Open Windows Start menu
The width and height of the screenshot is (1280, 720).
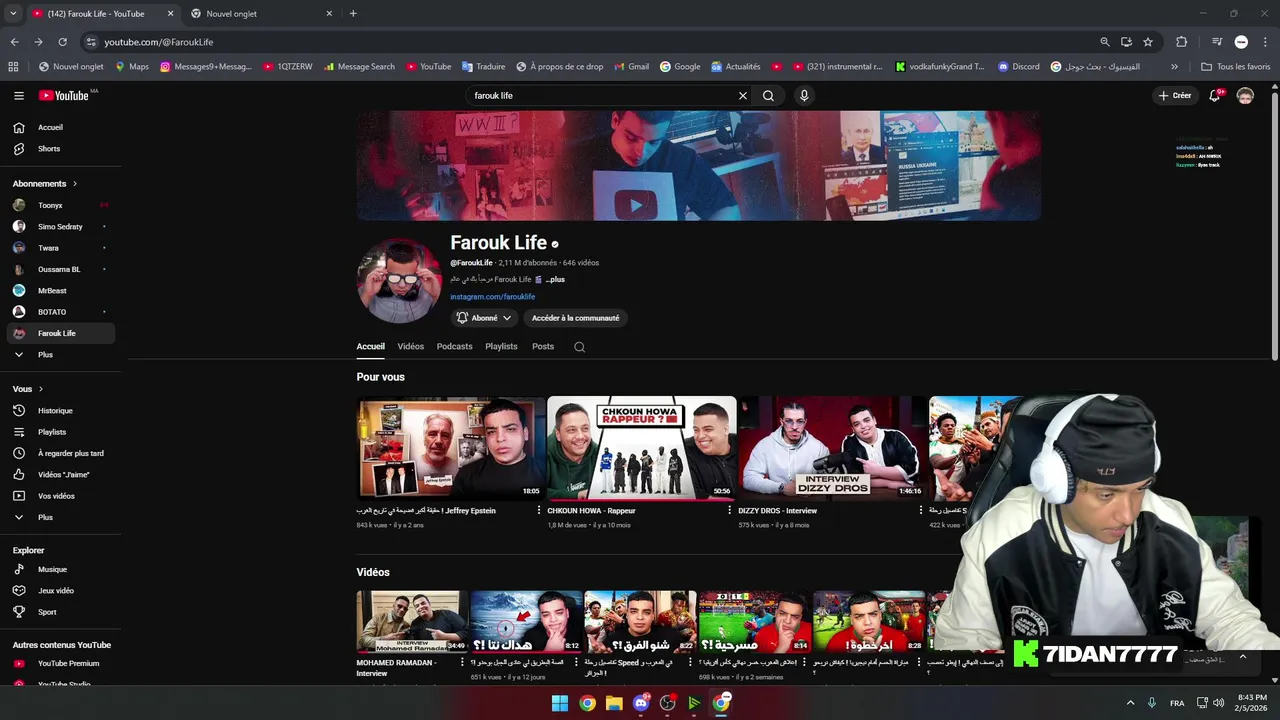[x=560, y=703]
